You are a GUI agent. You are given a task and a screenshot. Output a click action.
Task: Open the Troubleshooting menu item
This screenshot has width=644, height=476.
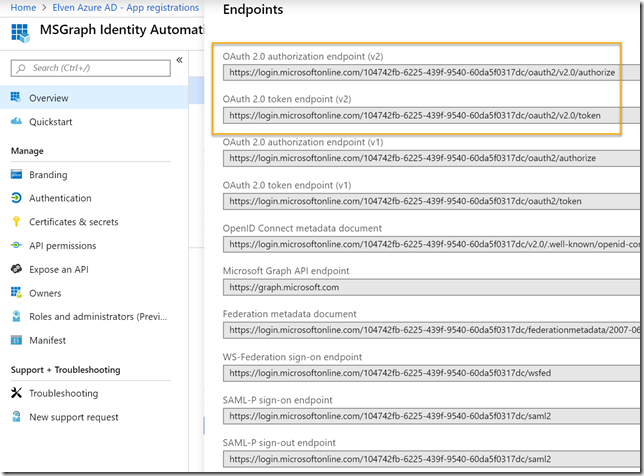tap(94, 393)
